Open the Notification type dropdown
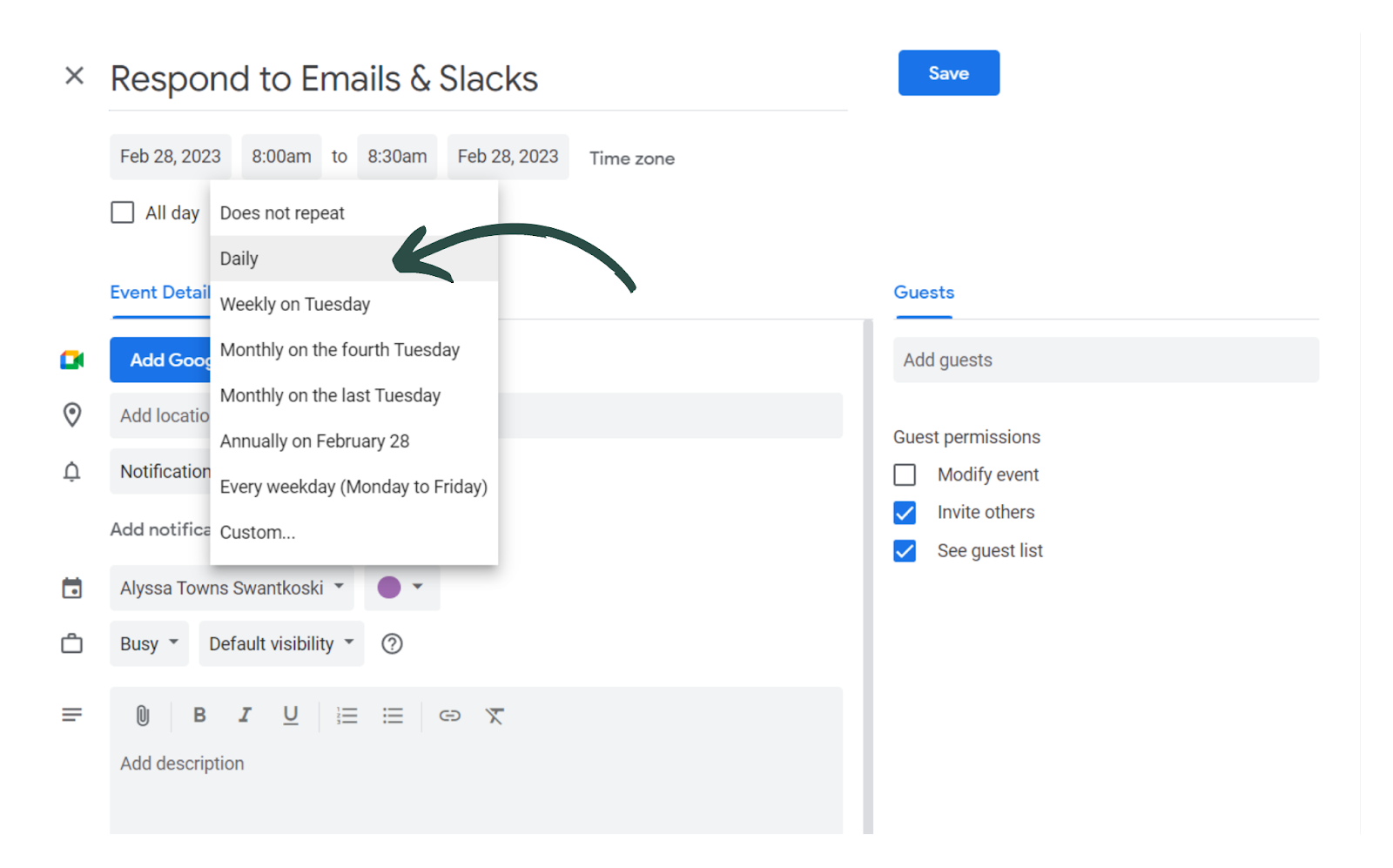The image size is (1393, 868). point(160,471)
